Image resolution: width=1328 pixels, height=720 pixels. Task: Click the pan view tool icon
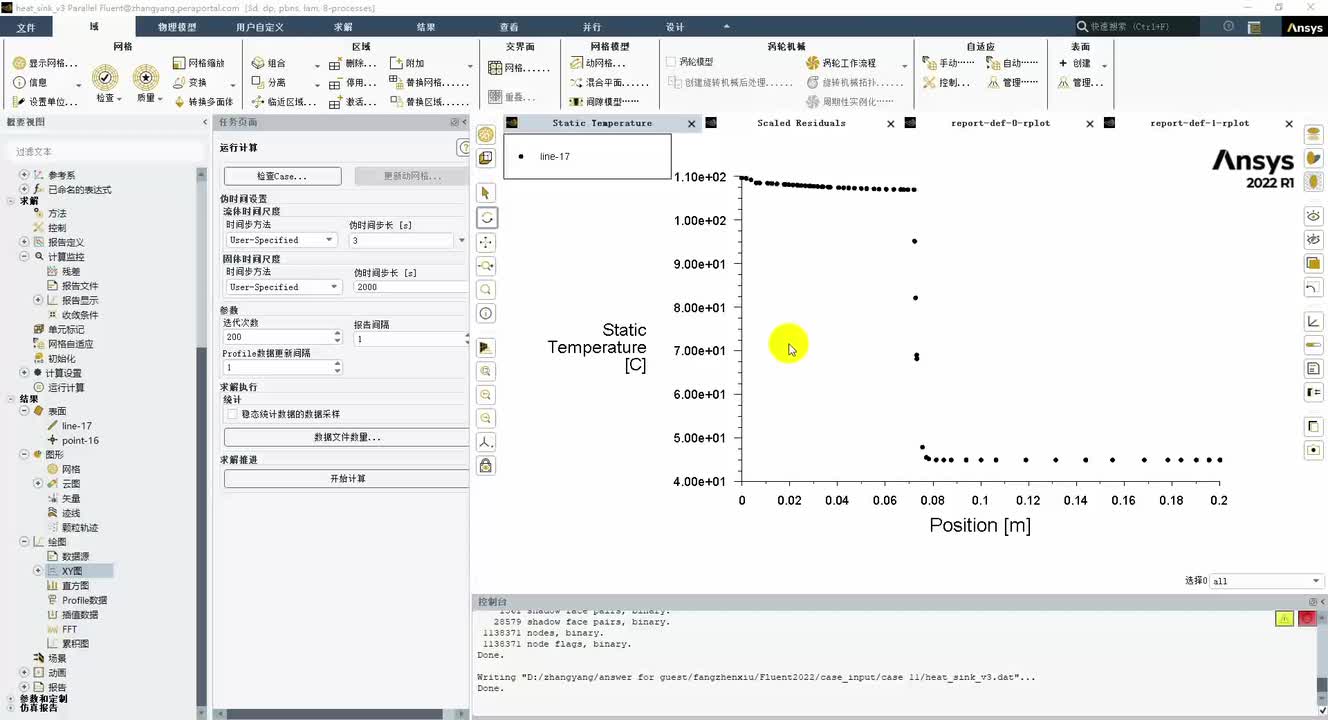(486, 242)
